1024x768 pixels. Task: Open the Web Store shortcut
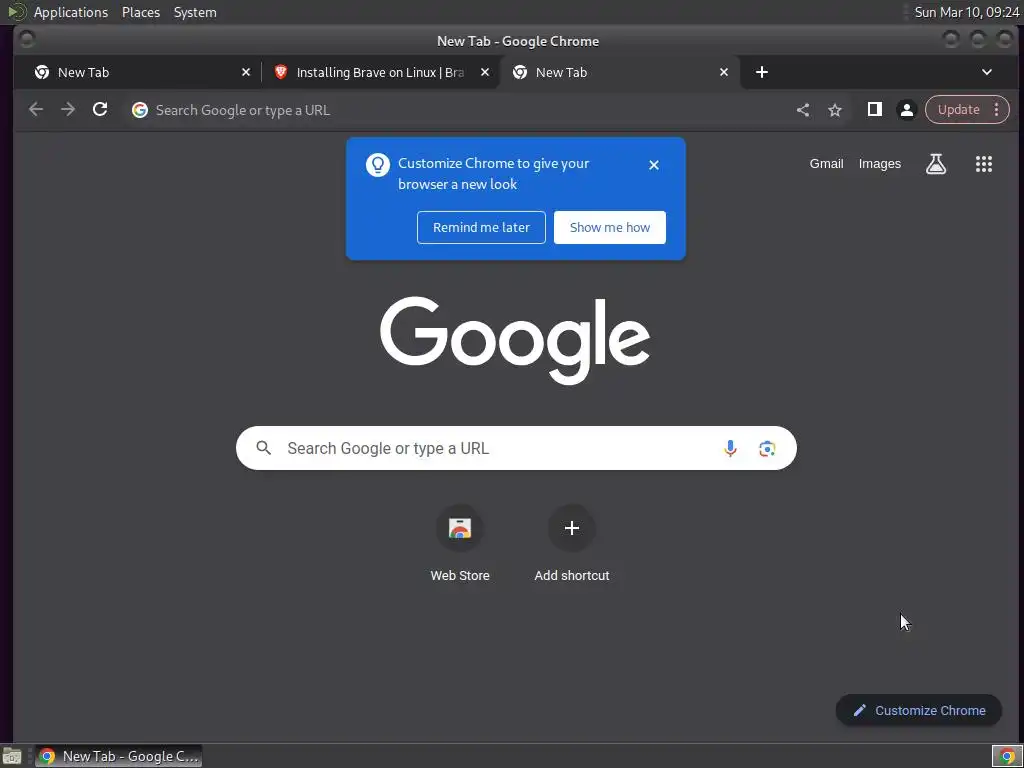tap(460, 528)
